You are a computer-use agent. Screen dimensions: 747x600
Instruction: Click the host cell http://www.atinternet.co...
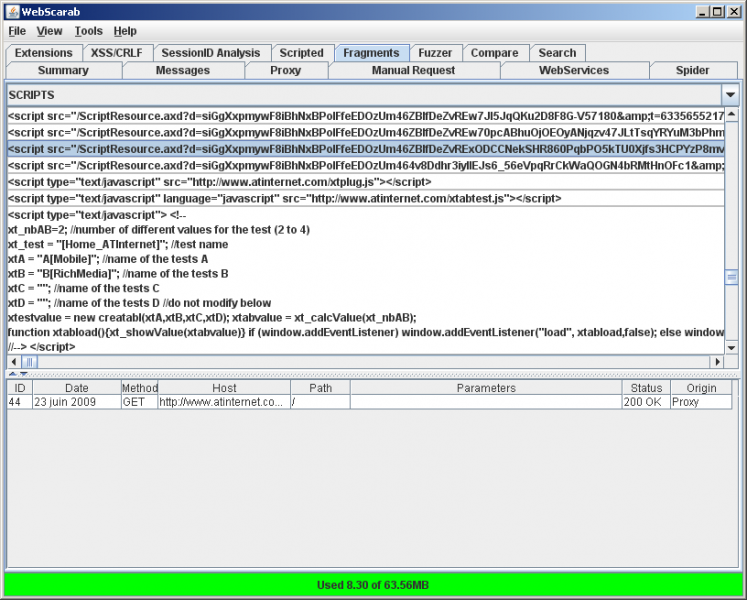tap(224, 402)
